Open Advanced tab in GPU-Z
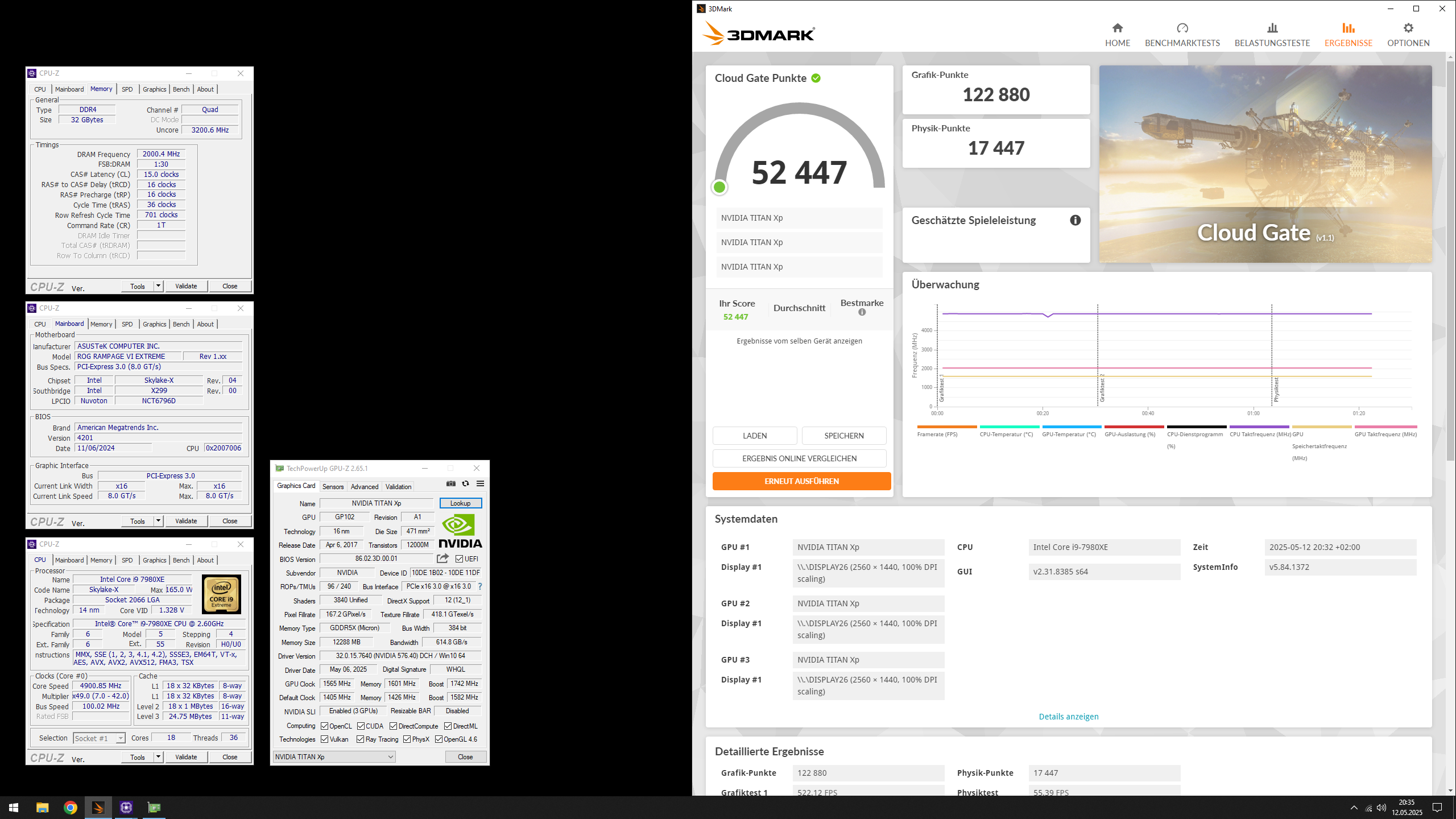The image size is (1456, 819). point(365,487)
